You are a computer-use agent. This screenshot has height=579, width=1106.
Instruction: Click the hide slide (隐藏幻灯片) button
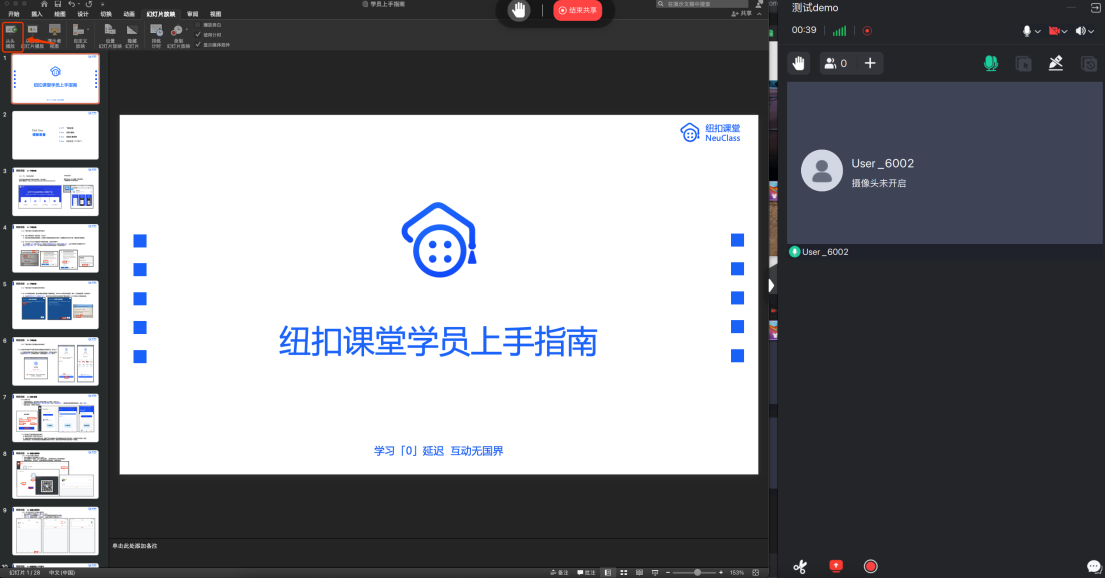(132, 36)
